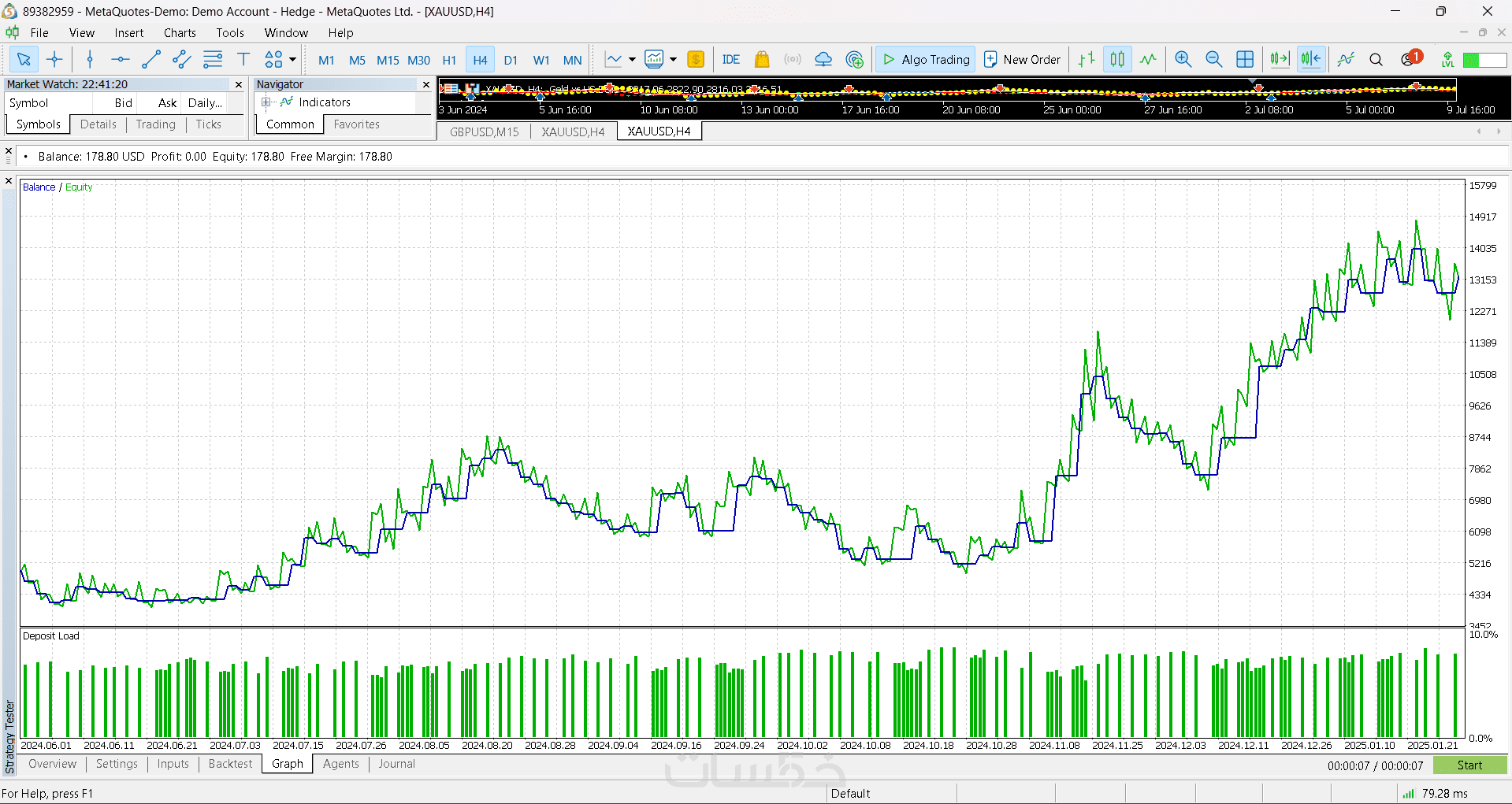Viewport: 1512px width, 804px height.
Task: Open the MetaEditor IDE
Action: click(730, 59)
